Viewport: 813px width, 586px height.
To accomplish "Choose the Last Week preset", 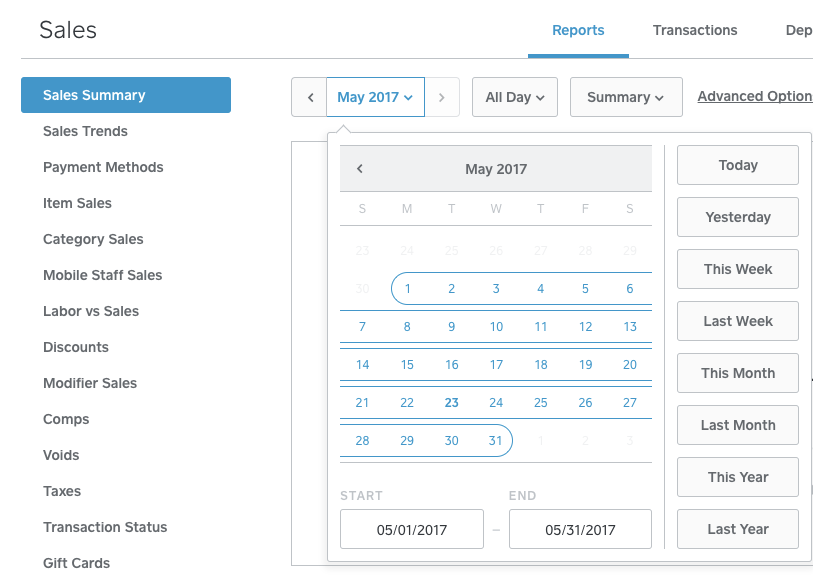I will [738, 321].
